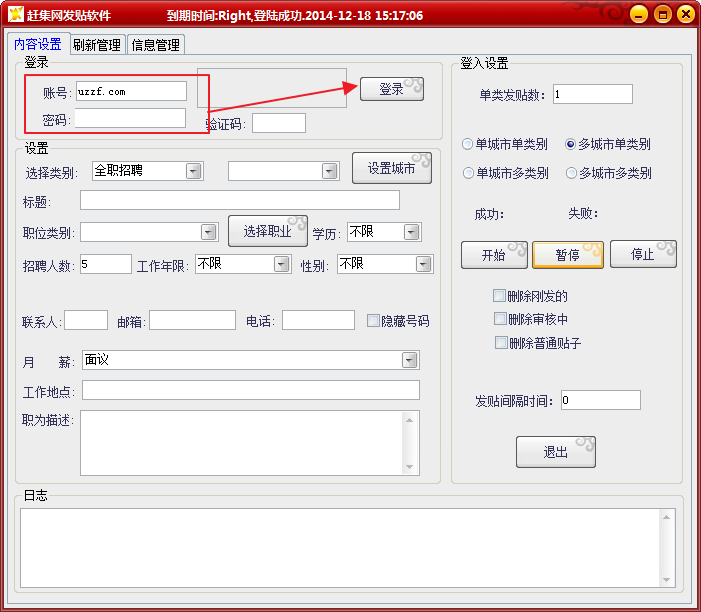Focus the 账号 input field
The width and height of the screenshot is (701, 612).
pyautogui.click(x=131, y=91)
